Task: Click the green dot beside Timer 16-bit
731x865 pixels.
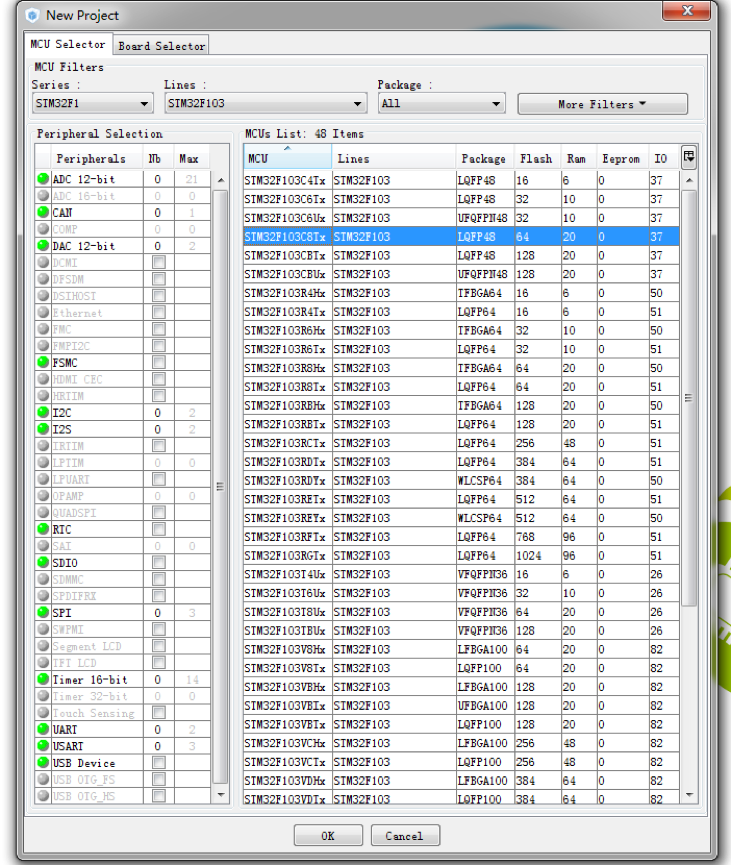Action: [x=42, y=679]
